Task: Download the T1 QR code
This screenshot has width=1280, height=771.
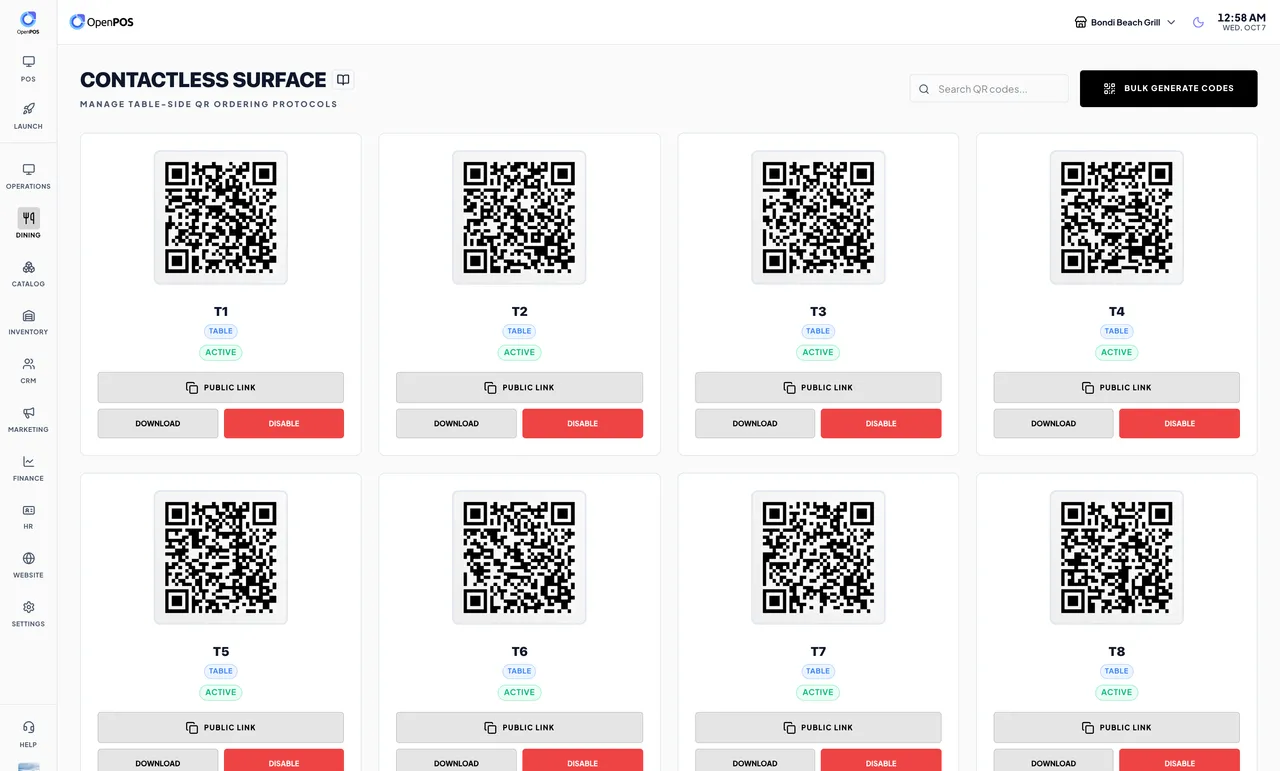Action: (158, 423)
